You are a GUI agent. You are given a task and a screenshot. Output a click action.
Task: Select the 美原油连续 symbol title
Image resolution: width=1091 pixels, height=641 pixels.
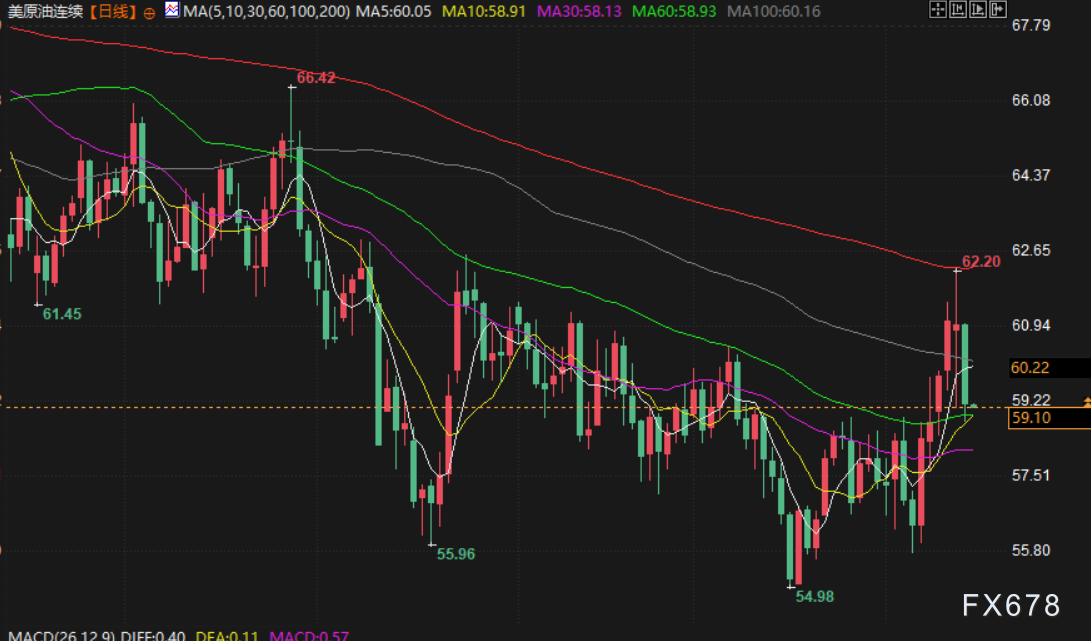click(x=44, y=12)
